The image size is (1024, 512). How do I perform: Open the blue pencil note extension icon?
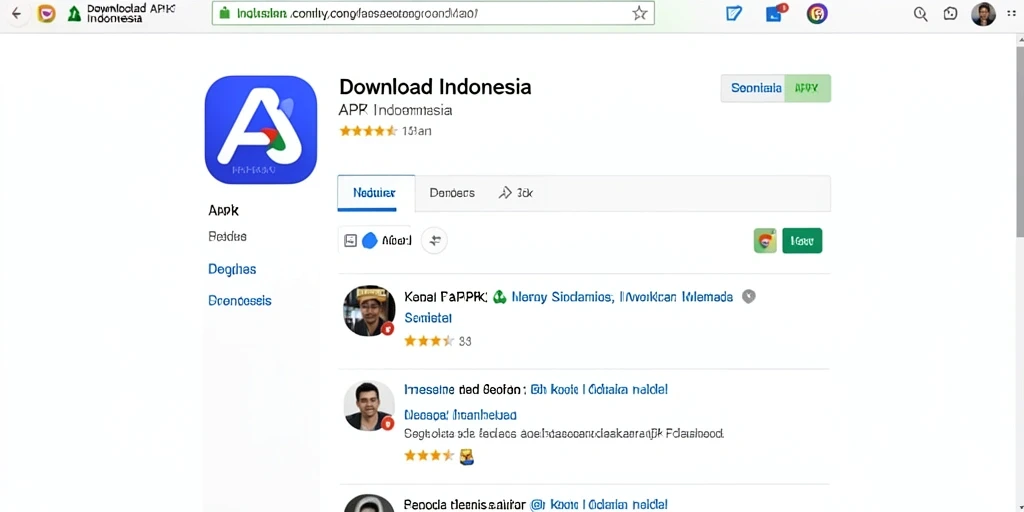tap(734, 14)
